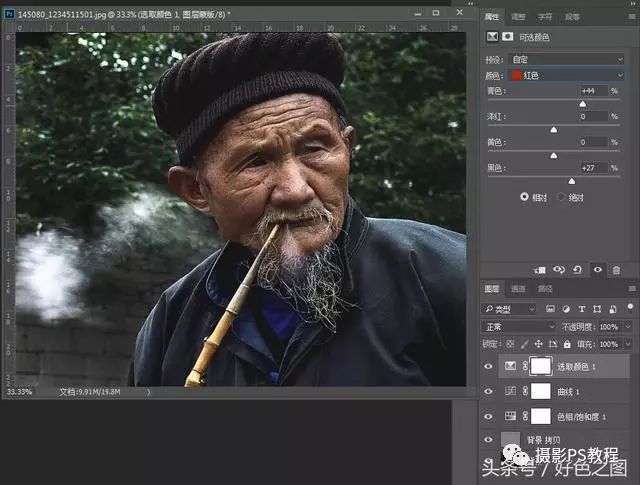Filter layers by adjustment layer icon
Screen dimensions: 640x485
[566, 309]
